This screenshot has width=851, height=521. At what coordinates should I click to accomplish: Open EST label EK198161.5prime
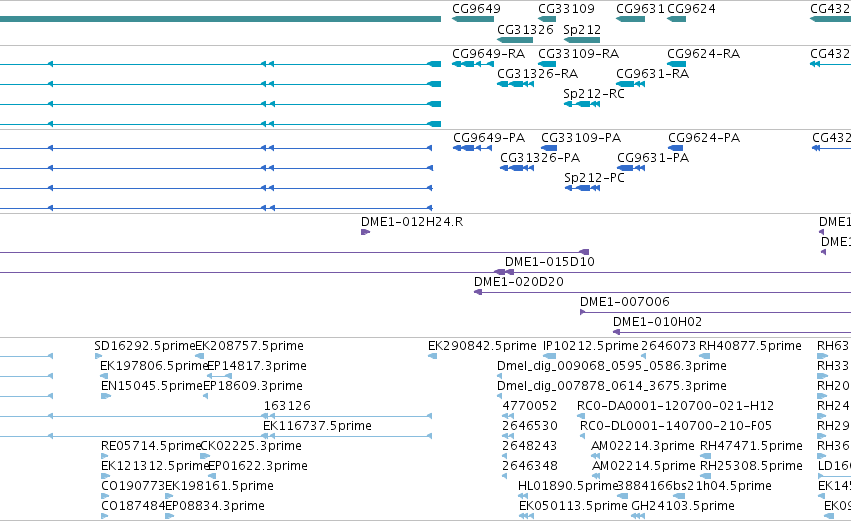(219, 486)
